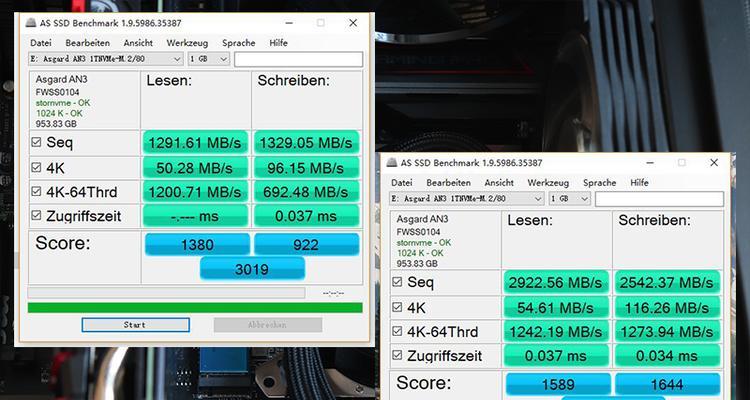The image size is (750, 400).
Task: Click the 96.15 MB/s 4K write value
Action: click(x=306, y=167)
